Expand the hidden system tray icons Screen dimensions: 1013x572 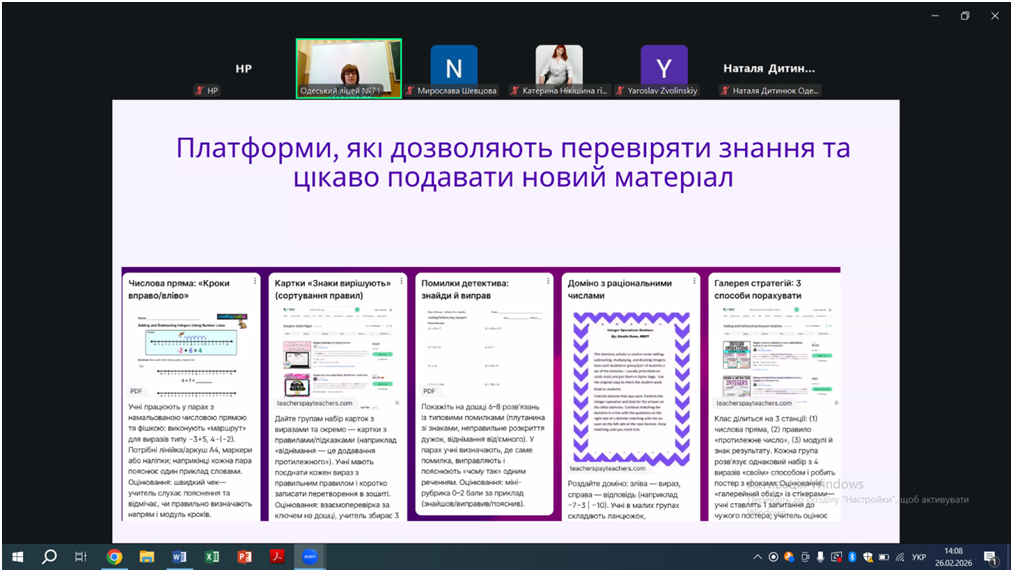click(x=757, y=557)
